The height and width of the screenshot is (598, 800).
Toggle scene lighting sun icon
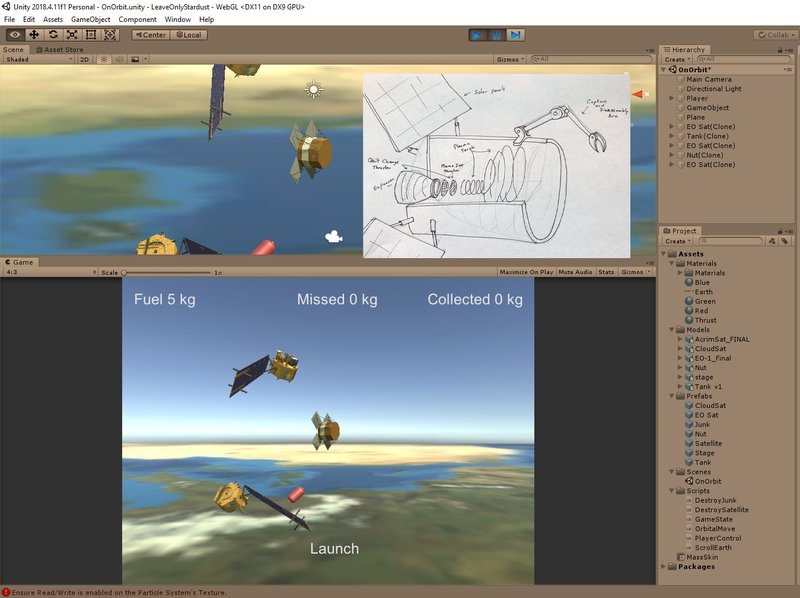103,59
